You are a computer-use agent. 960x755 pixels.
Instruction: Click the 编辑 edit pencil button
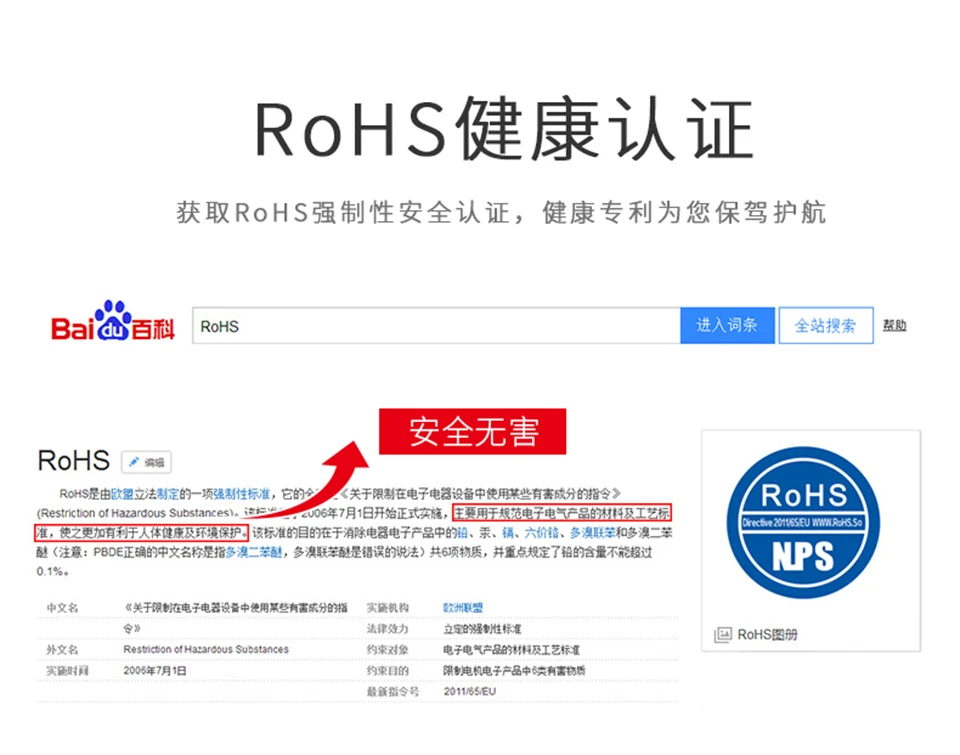coord(147,462)
